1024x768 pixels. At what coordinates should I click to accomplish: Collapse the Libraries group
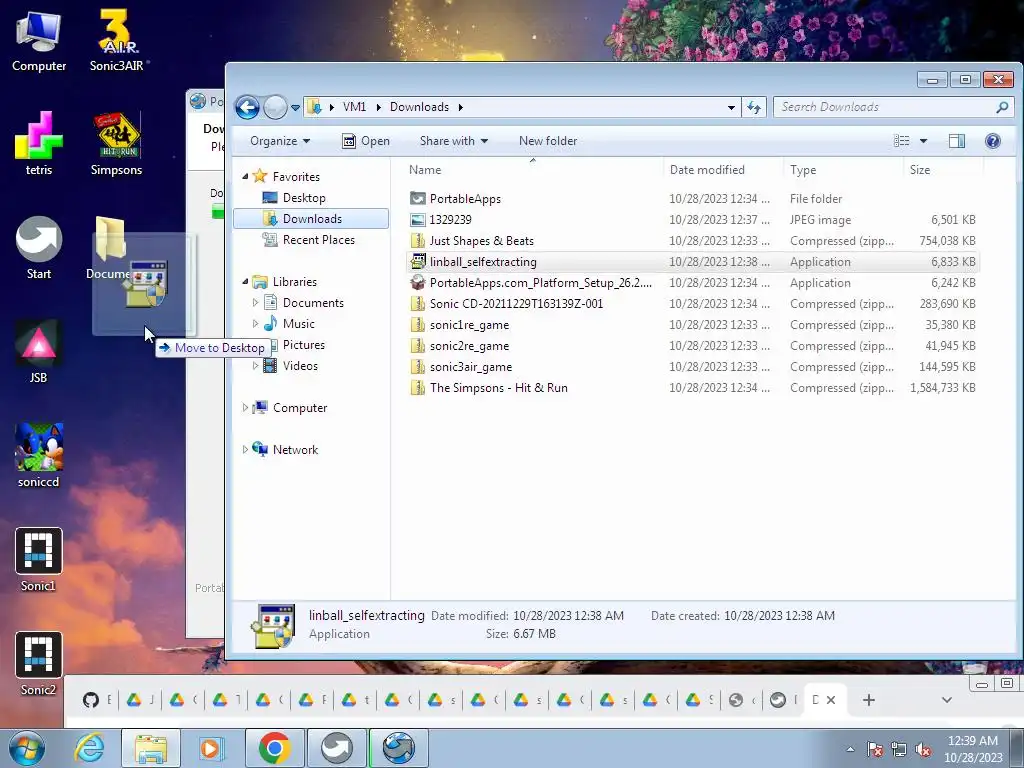tap(246, 281)
